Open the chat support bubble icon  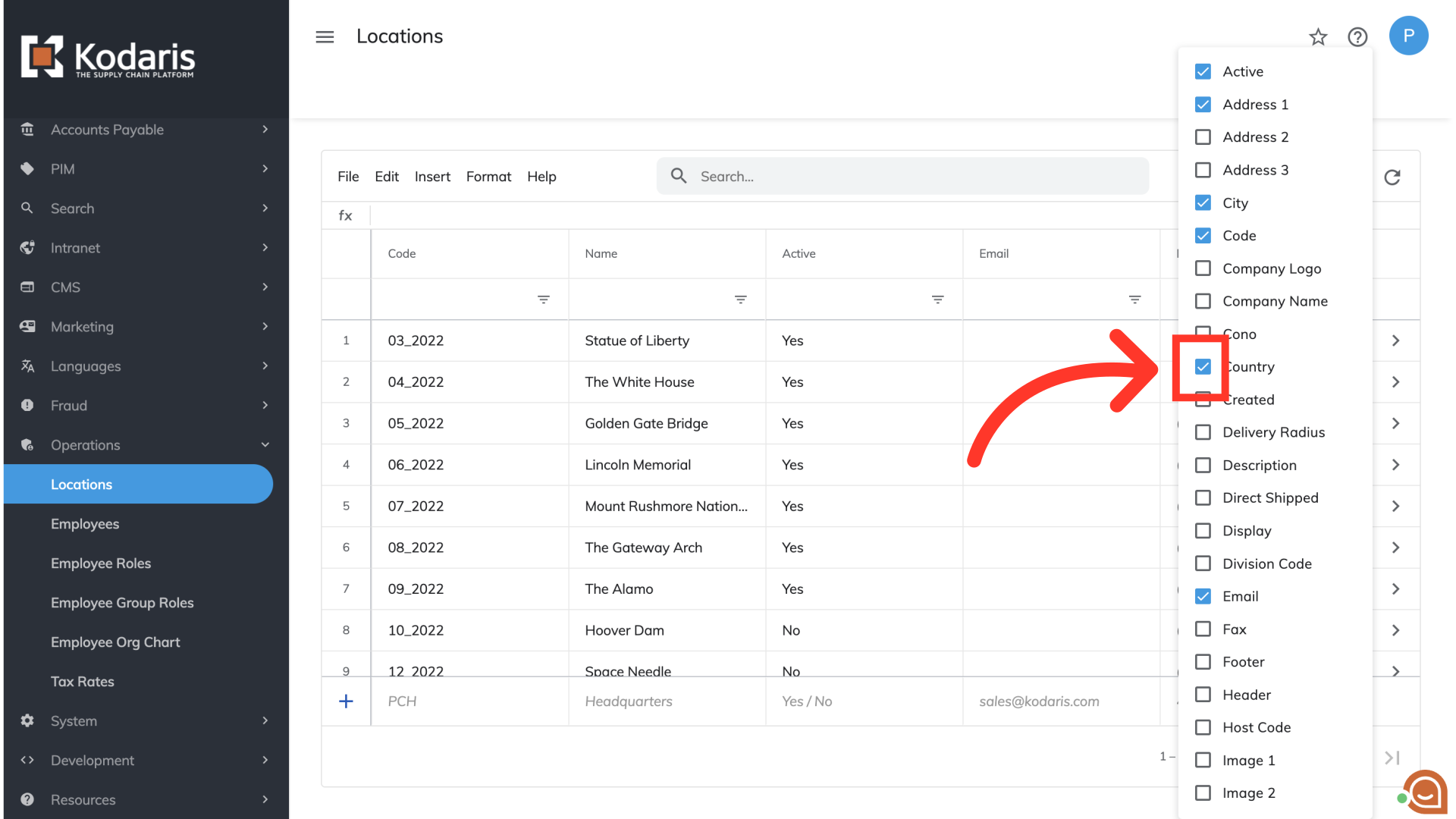[x=1426, y=792]
